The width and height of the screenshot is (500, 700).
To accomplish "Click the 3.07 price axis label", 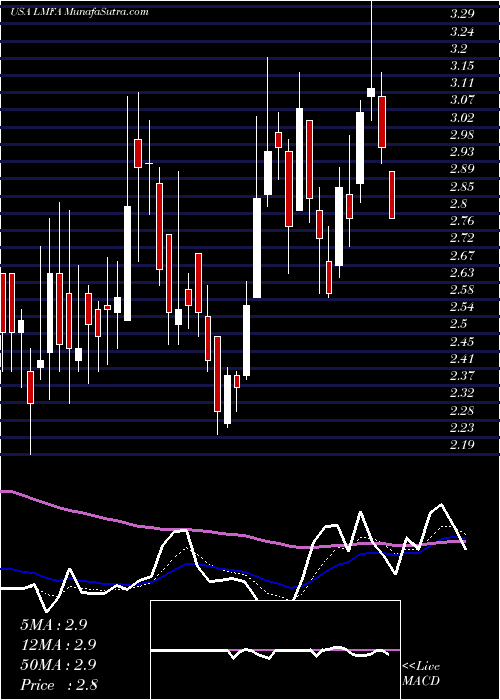I will pyautogui.click(x=461, y=100).
